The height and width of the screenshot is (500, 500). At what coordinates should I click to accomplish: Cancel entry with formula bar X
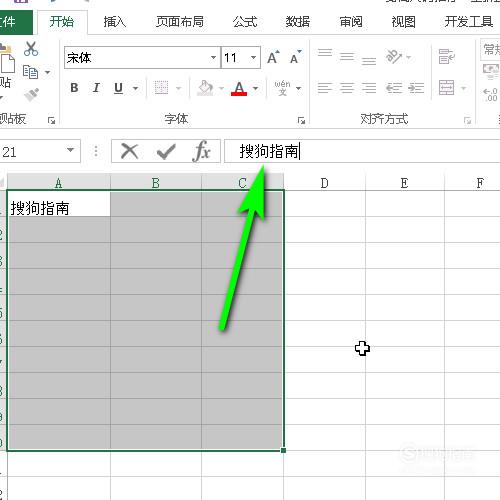tap(130, 151)
